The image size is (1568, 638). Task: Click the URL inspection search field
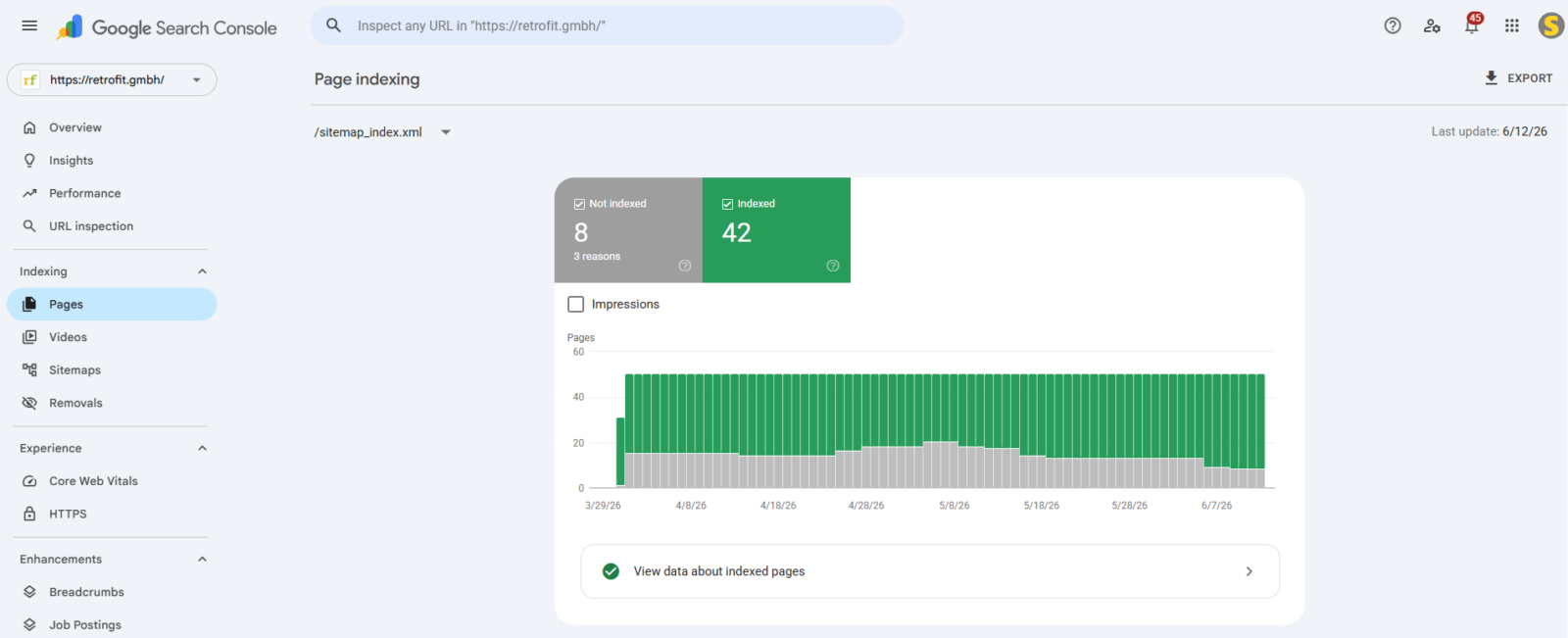click(x=607, y=25)
